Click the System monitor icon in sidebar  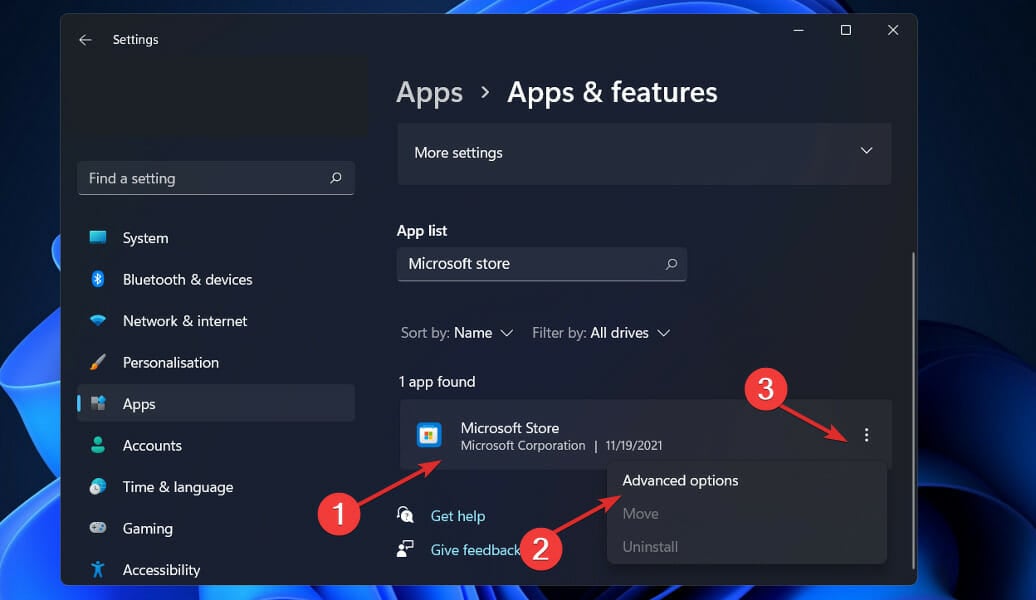coord(98,237)
